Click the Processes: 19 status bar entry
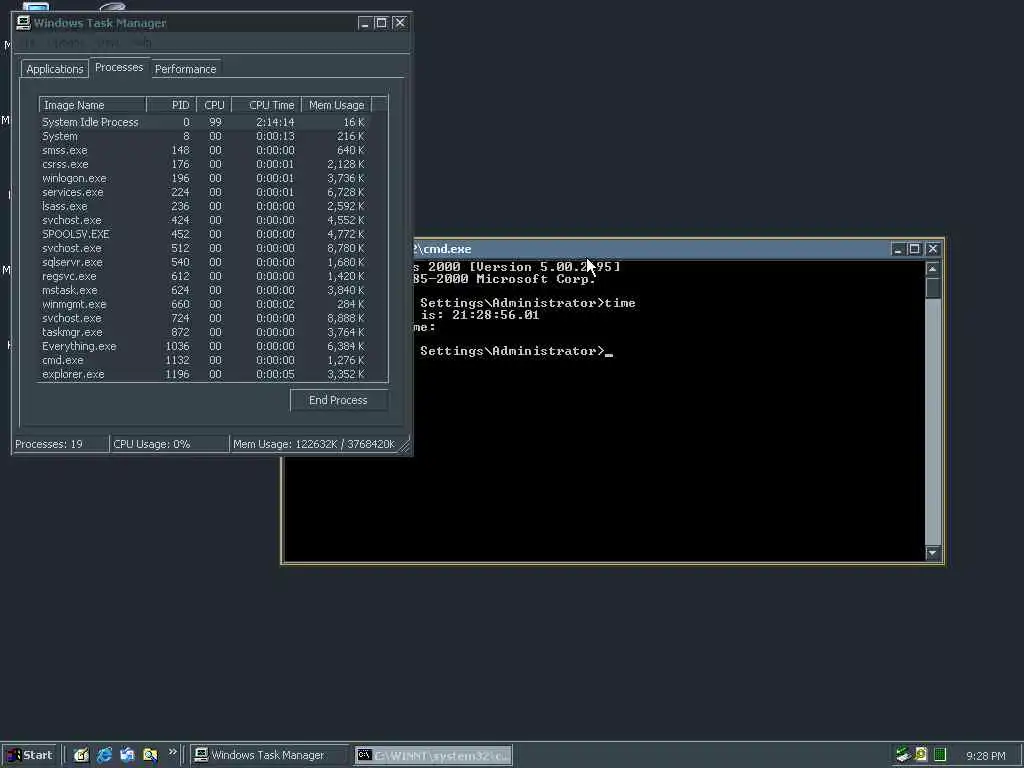This screenshot has width=1024, height=768. point(60,444)
